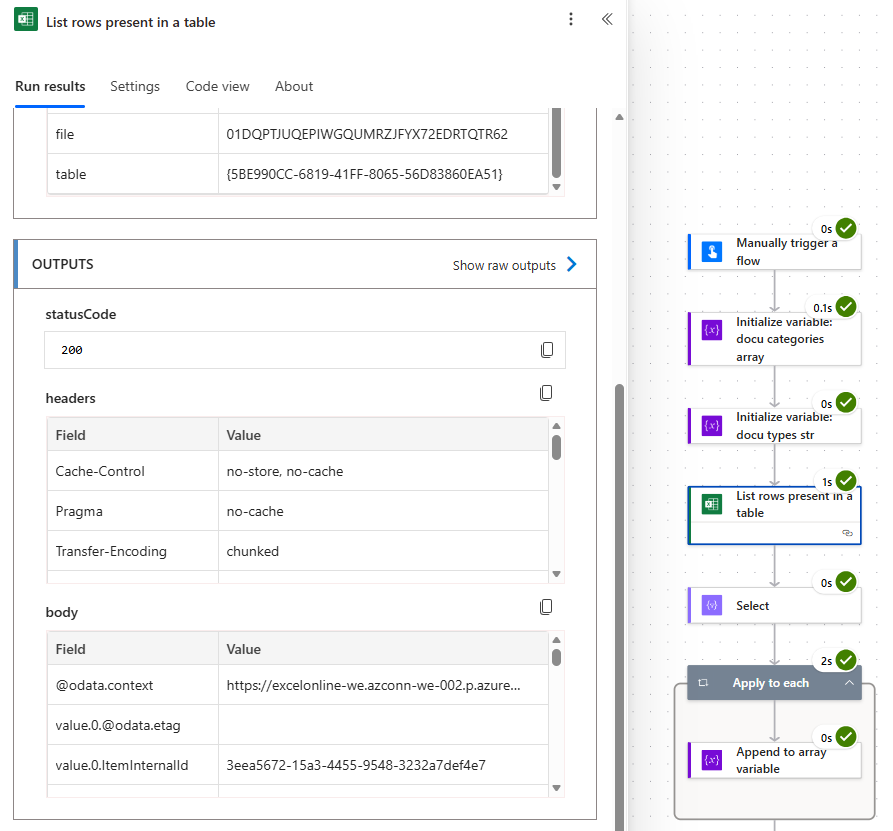This screenshot has width=893, height=831.
Task: Open the Code view tab
Action: (x=218, y=87)
